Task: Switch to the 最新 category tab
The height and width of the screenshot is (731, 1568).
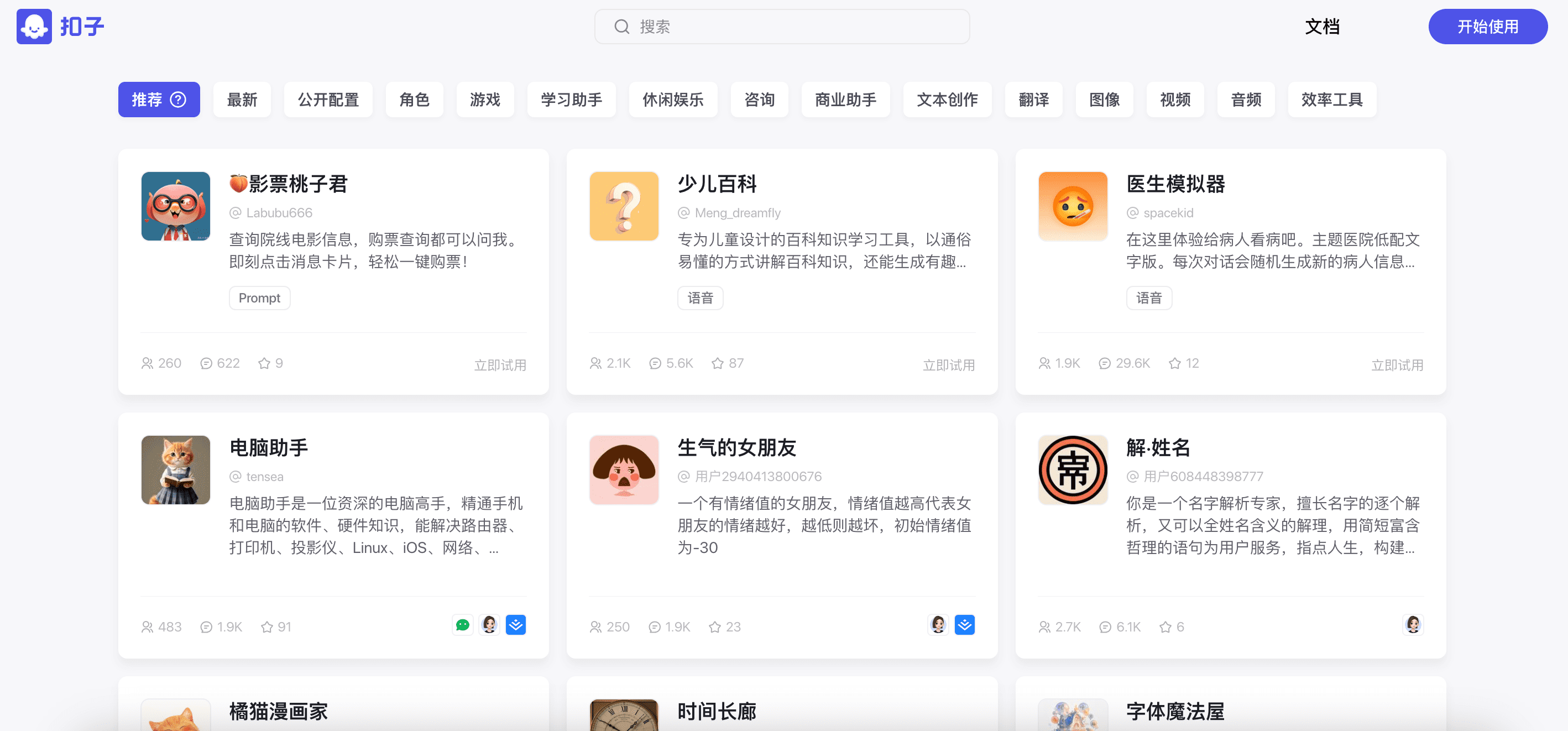Action: (x=242, y=99)
